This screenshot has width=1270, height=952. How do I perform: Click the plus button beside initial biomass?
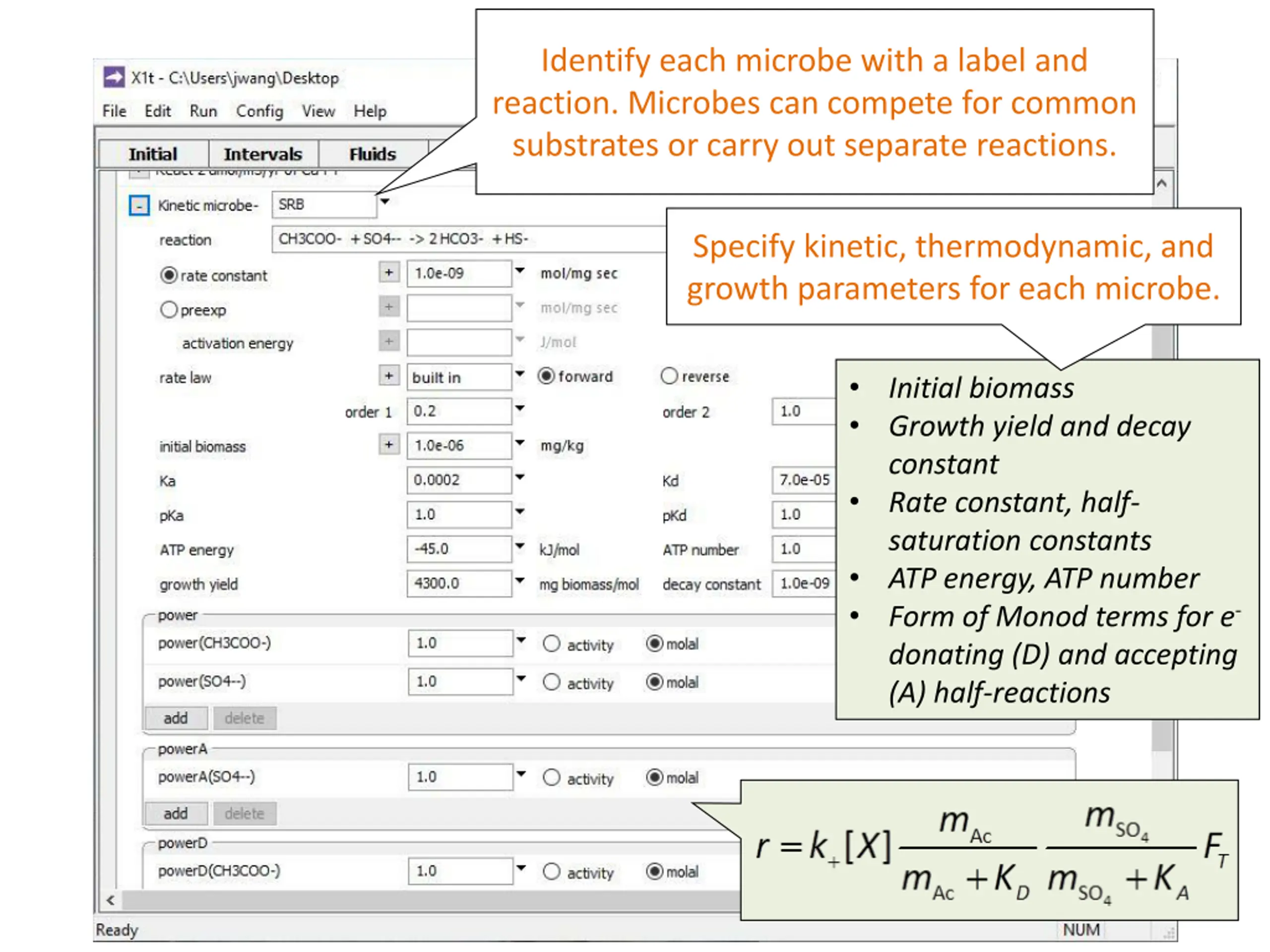point(389,445)
